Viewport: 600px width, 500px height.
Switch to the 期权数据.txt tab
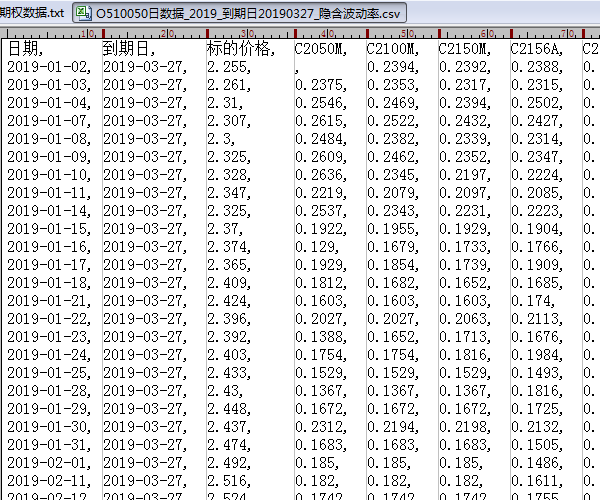coord(32,13)
